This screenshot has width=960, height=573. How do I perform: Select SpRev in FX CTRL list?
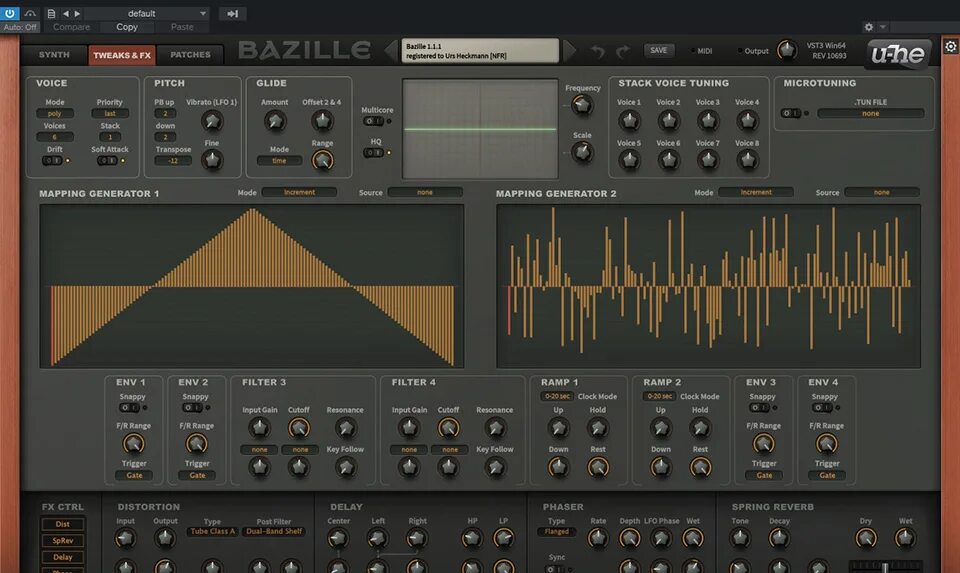click(62, 541)
